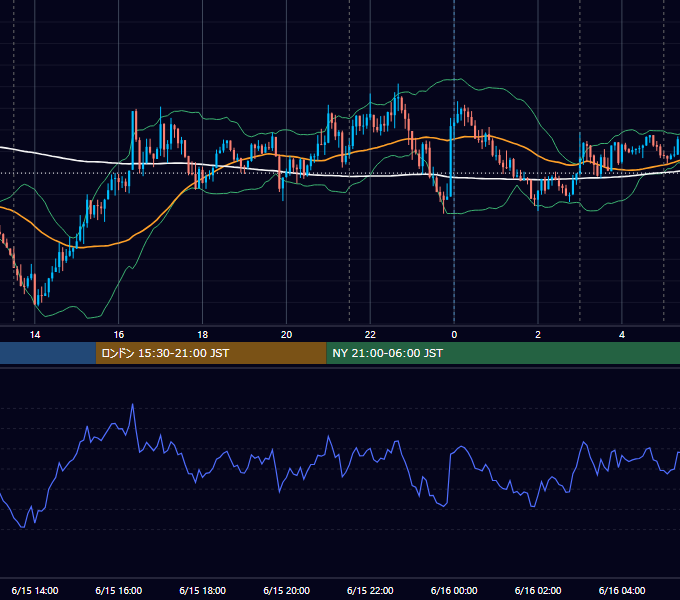Click the 6/15 22:00 date label
This screenshot has height=600, width=680.
click(370, 590)
